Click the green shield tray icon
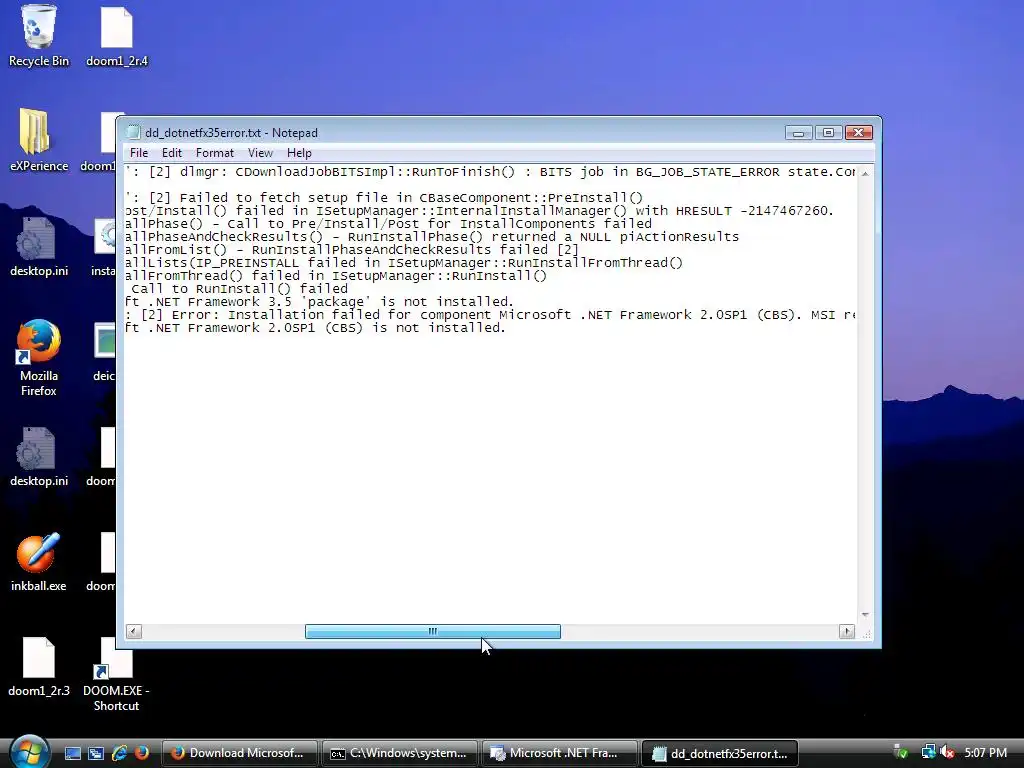This screenshot has height=768, width=1024. click(x=901, y=752)
